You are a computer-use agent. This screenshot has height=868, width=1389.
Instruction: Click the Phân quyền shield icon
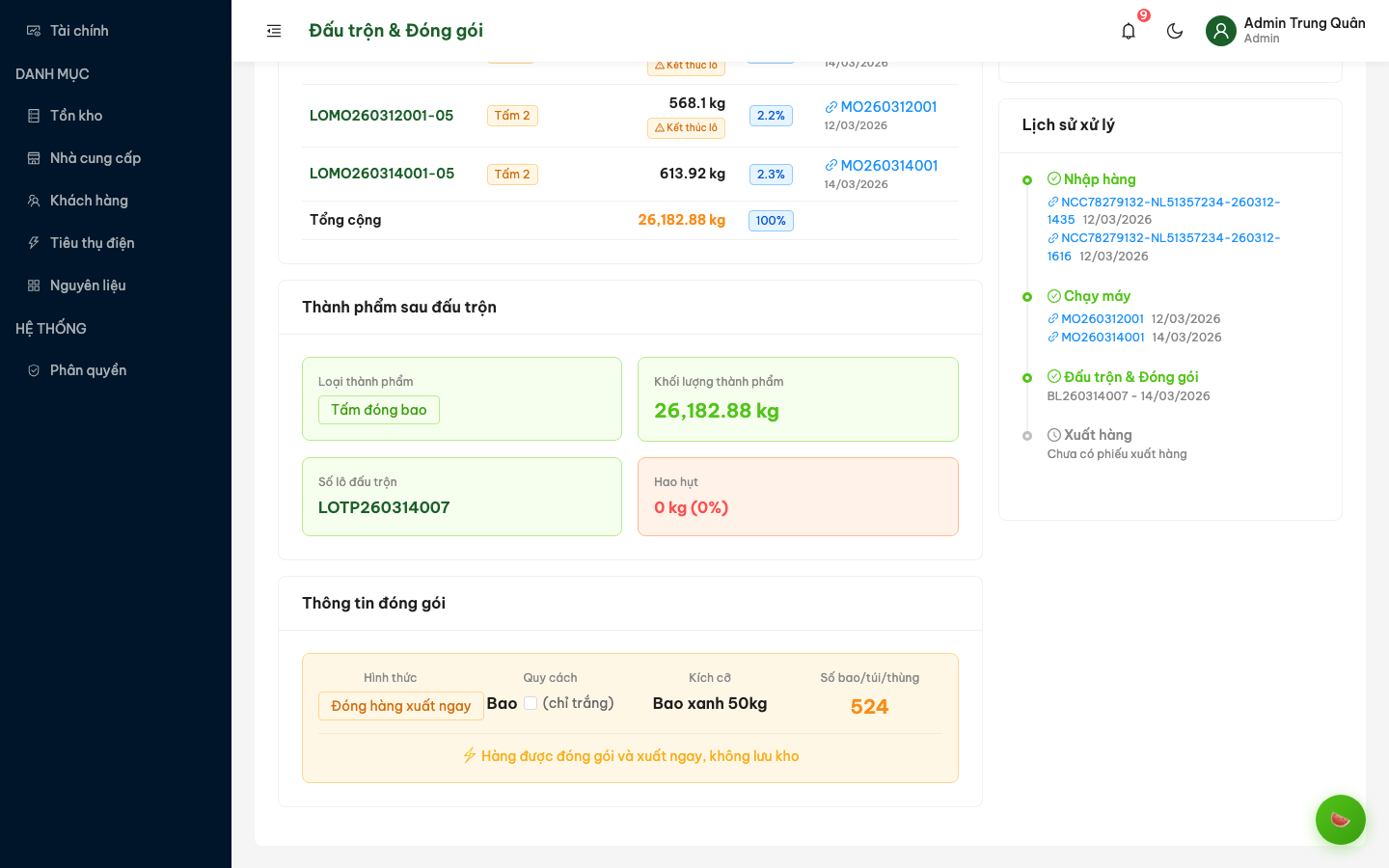pos(34,370)
